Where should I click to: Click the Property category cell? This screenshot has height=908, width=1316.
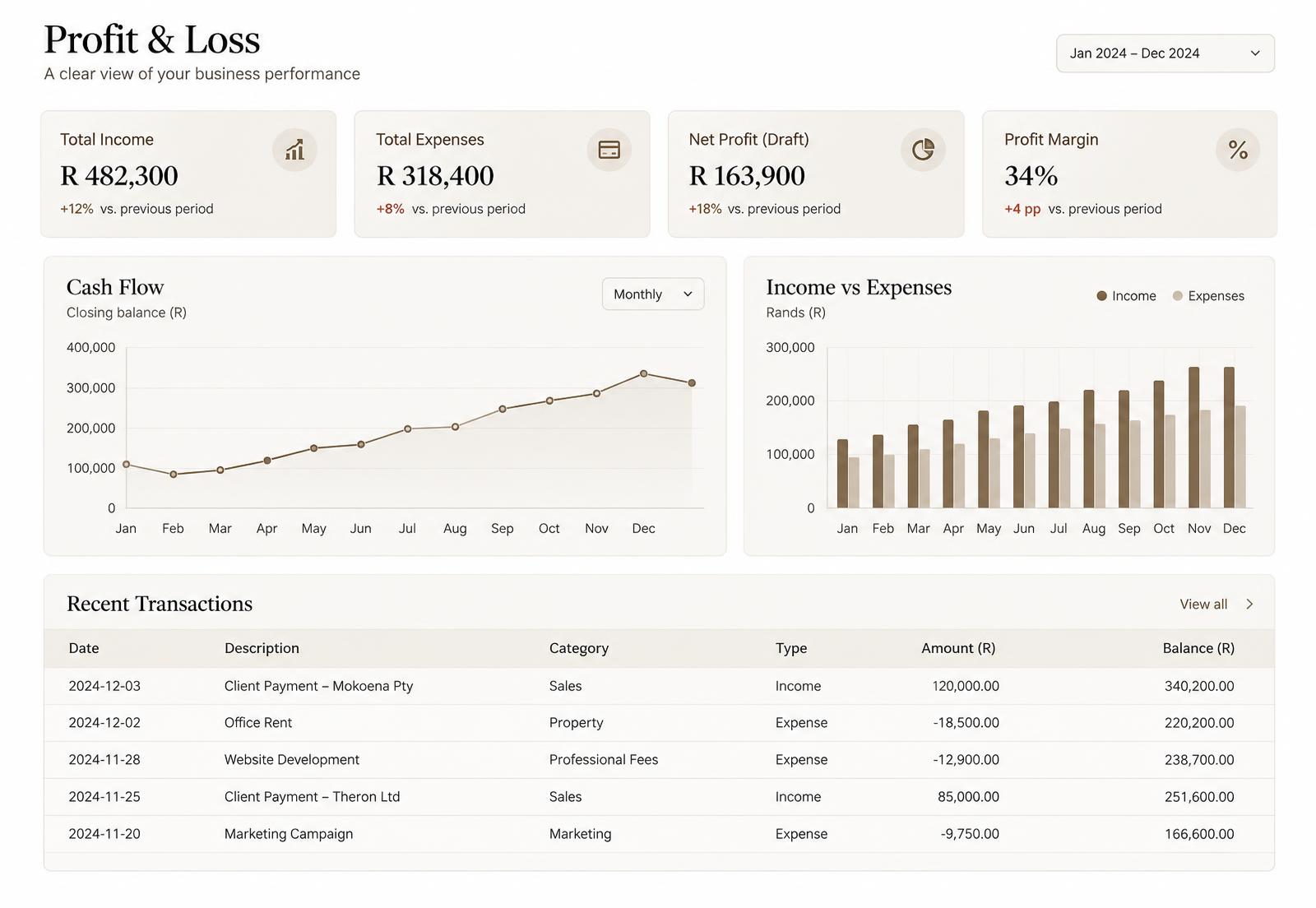pyautogui.click(x=576, y=723)
